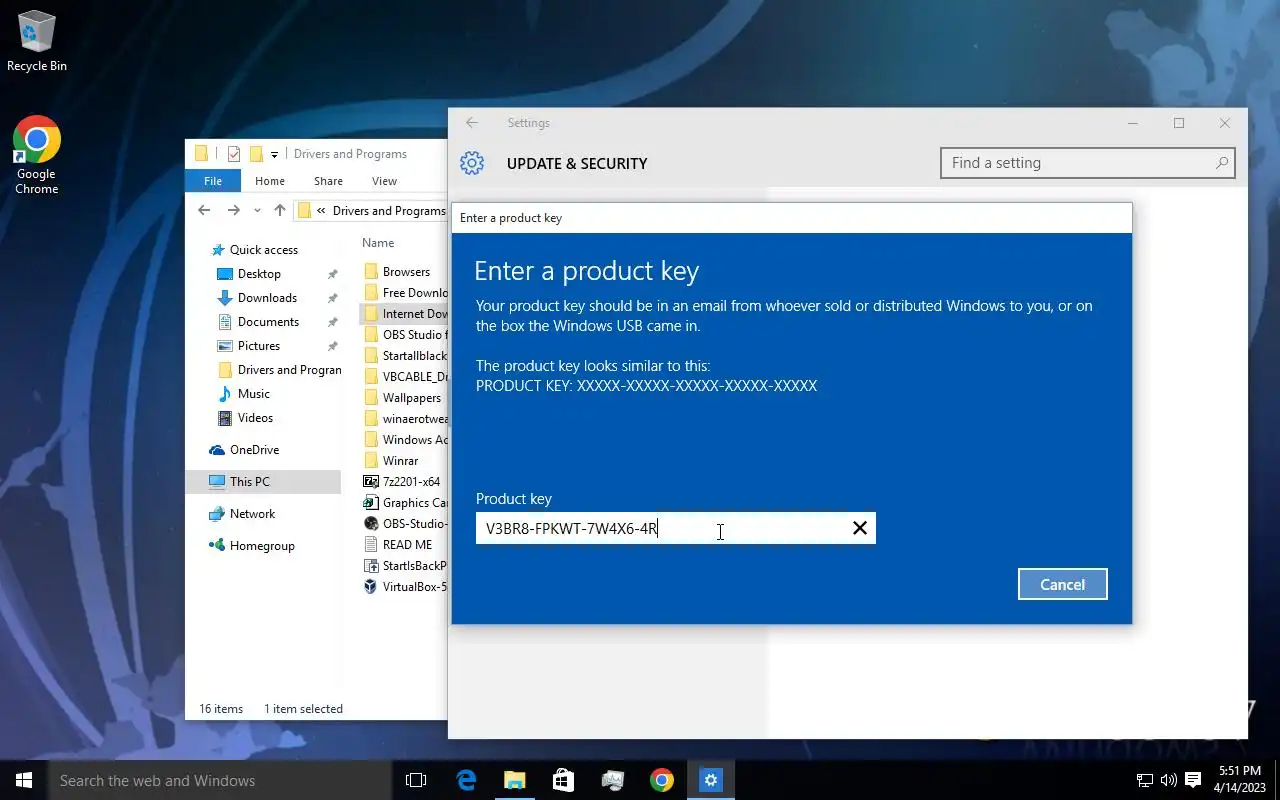Select the Winrar folder
The height and width of the screenshot is (800, 1280).
point(400,461)
